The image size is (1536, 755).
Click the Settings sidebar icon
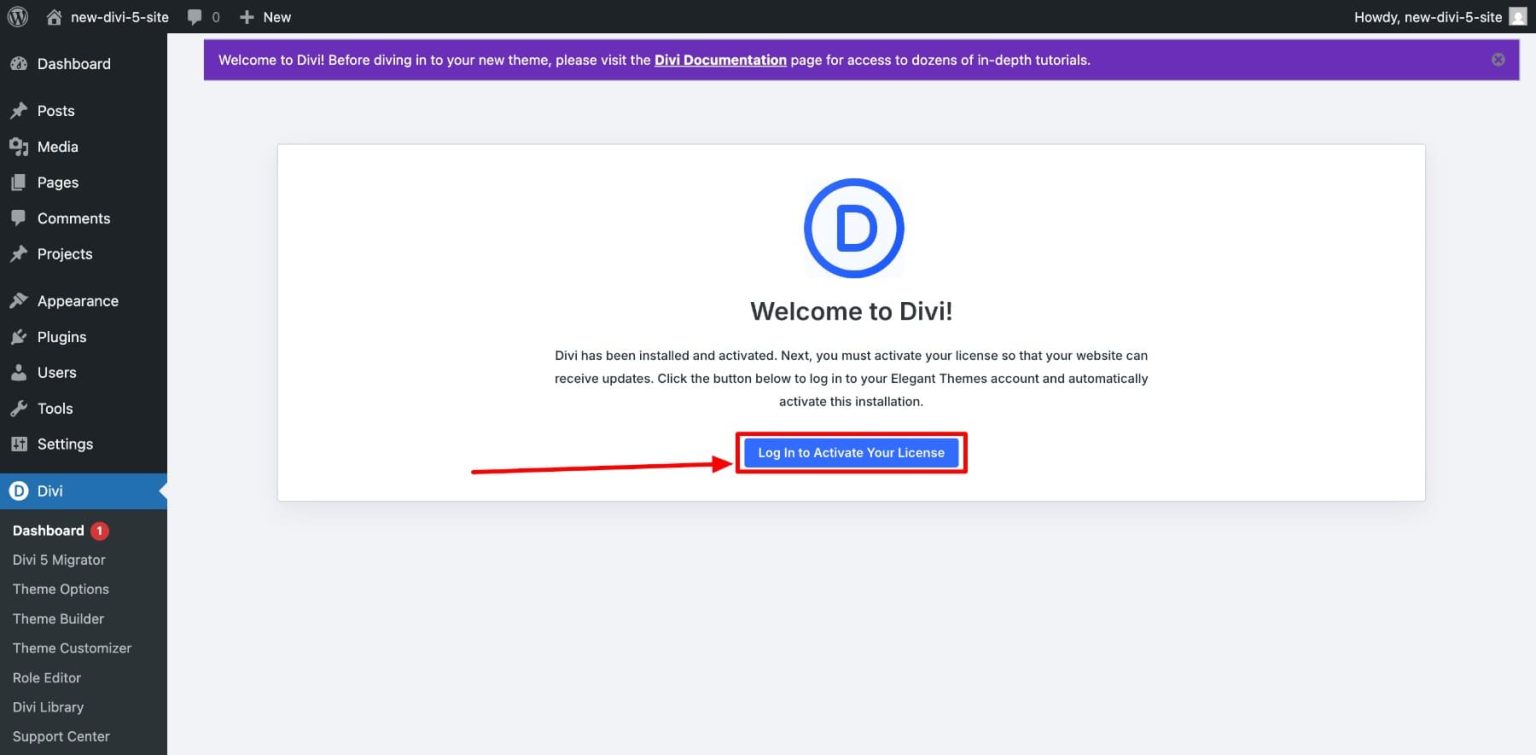18,443
